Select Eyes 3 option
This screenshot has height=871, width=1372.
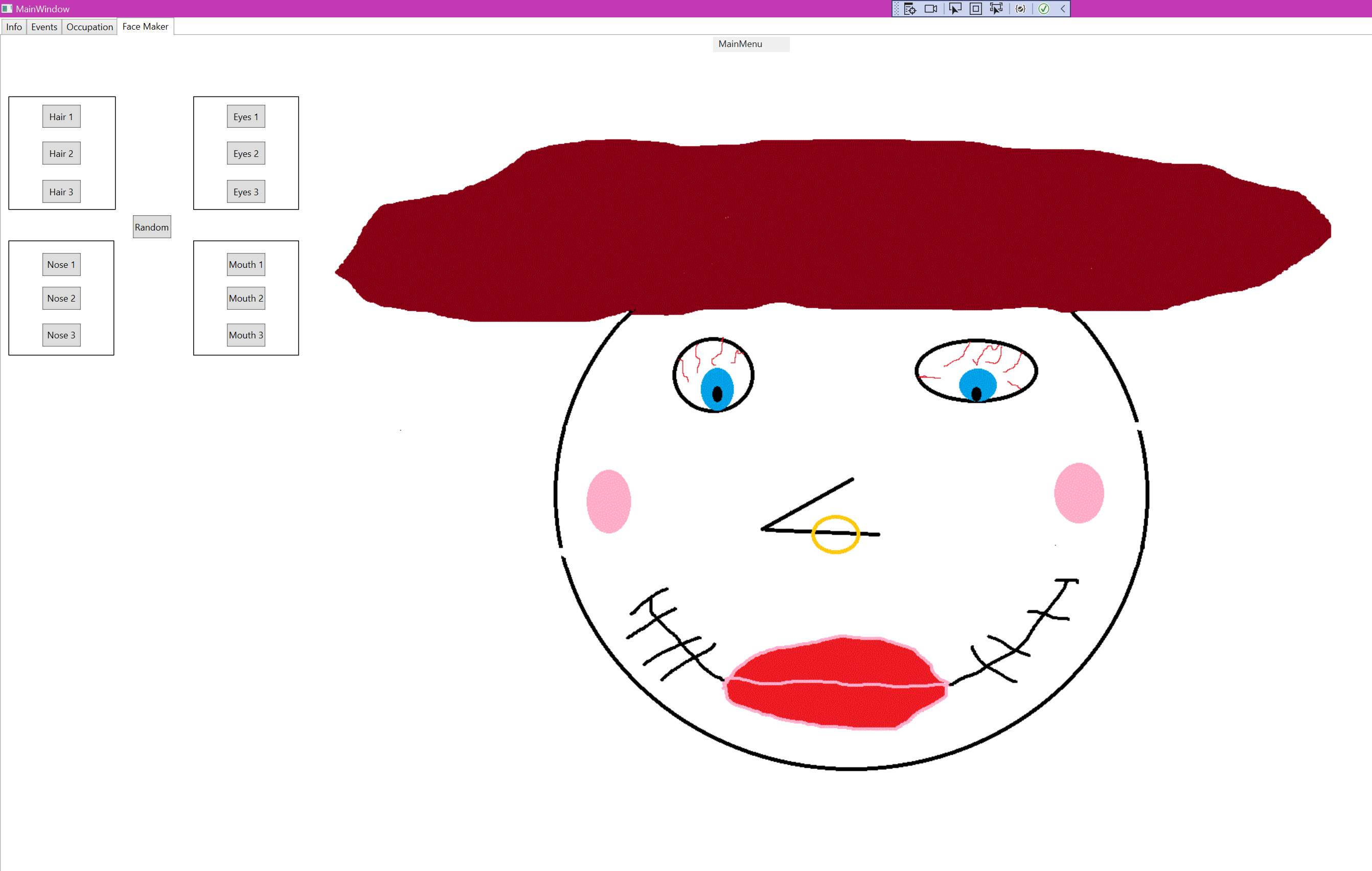tap(245, 192)
